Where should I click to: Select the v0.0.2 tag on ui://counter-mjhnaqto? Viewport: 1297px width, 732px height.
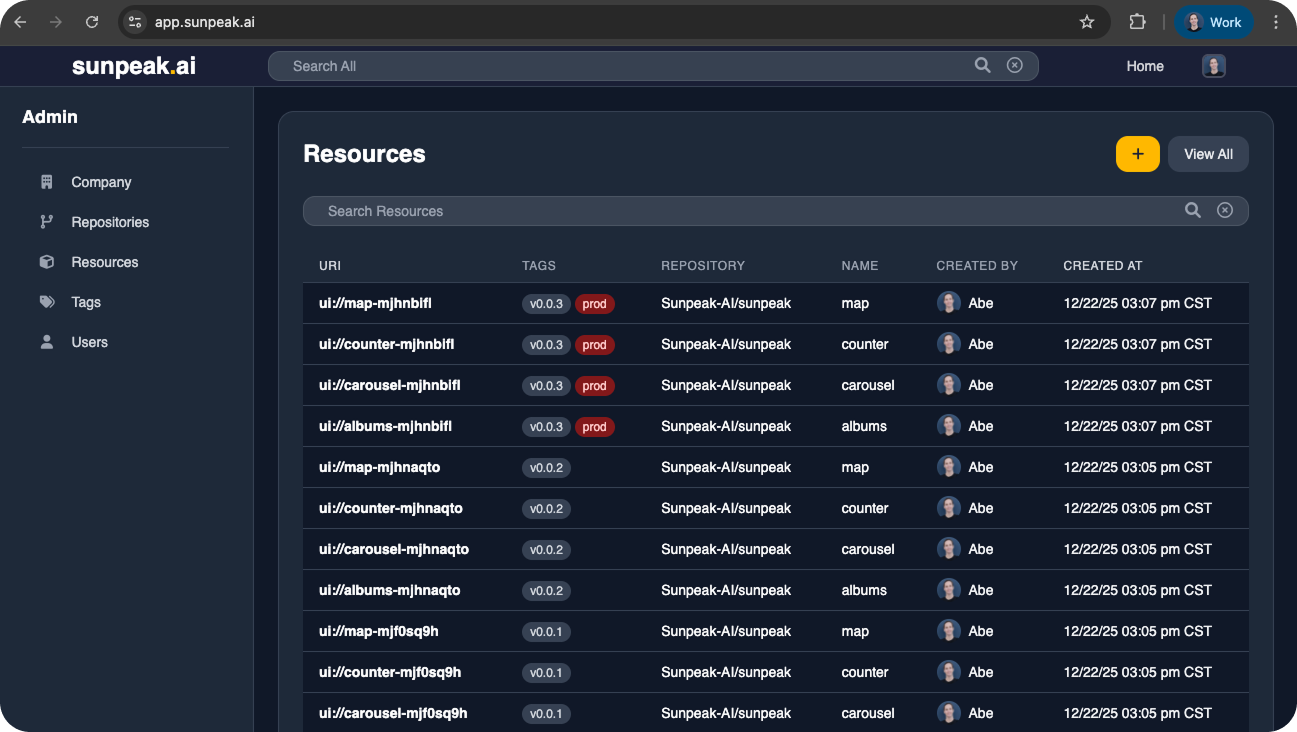point(546,508)
